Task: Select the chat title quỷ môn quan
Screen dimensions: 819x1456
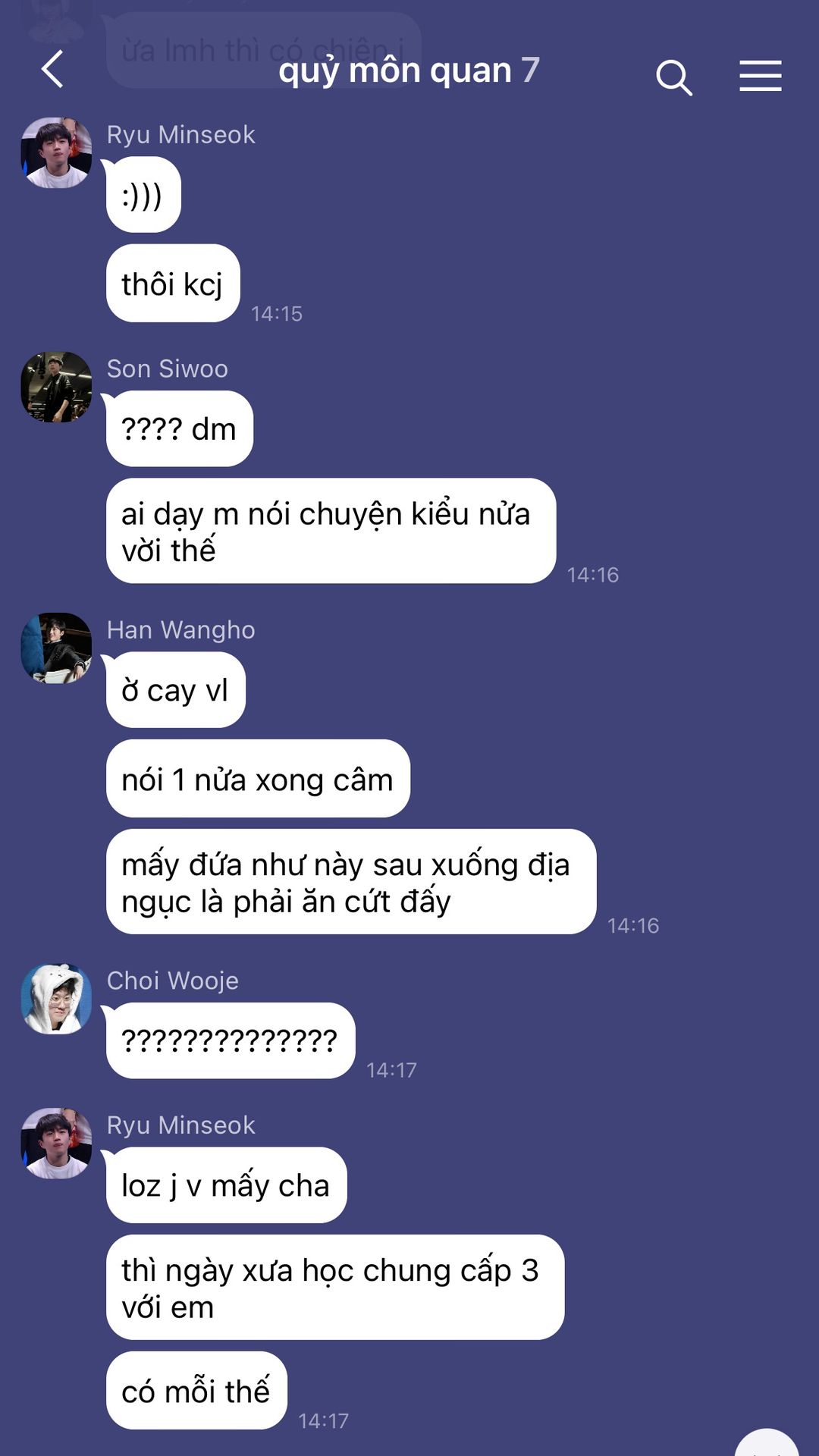Action: [x=395, y=71]
